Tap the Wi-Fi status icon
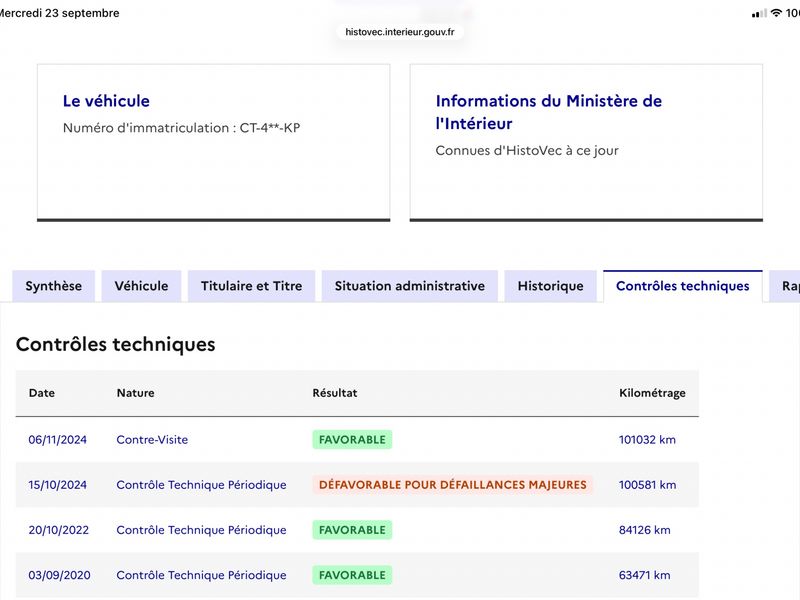800x600 pixels. pyautogui.click(x=776, y=13)
